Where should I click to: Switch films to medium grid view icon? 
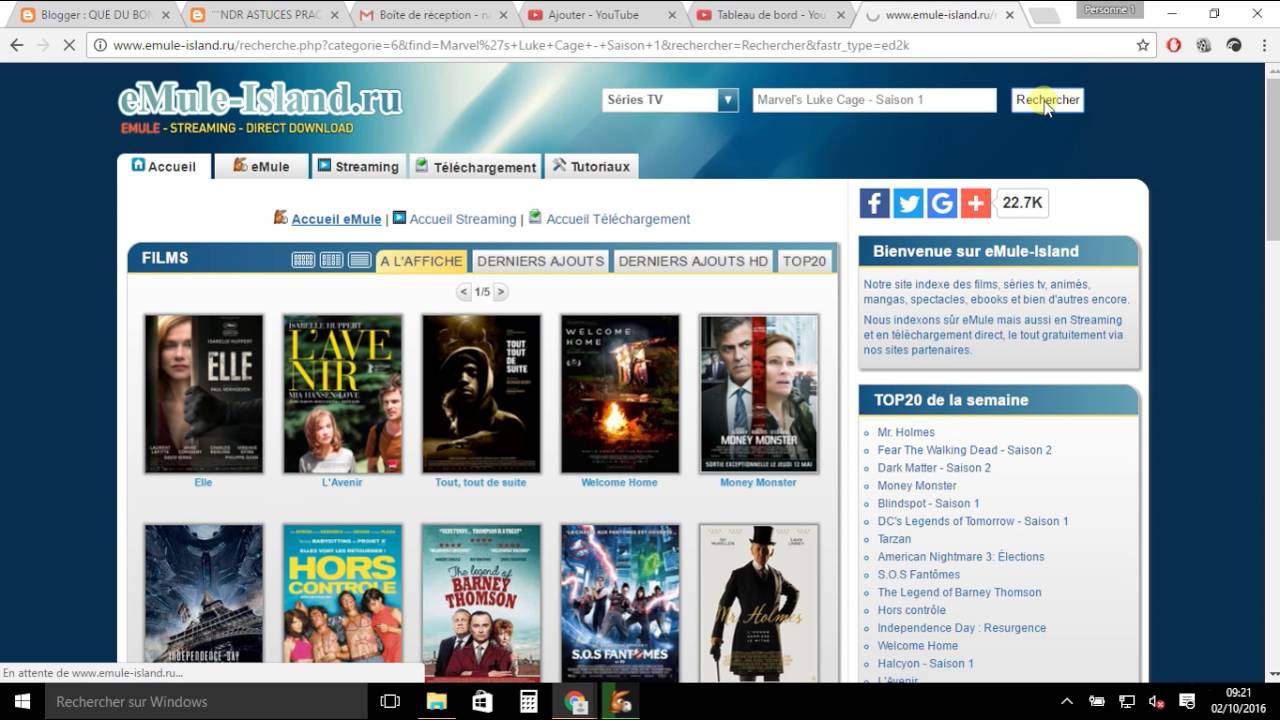[x=331, y=260]
